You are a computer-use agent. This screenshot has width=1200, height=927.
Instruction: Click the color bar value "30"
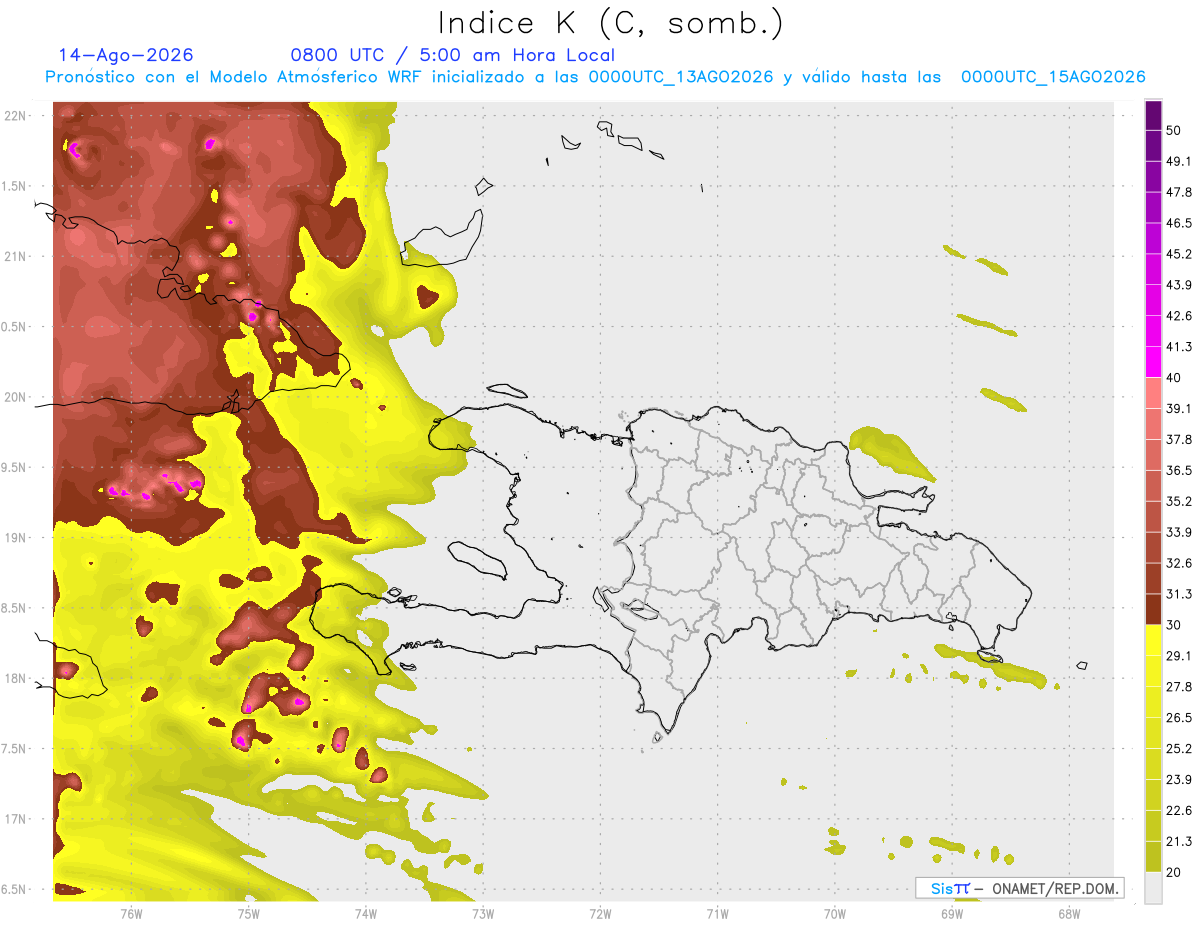[1174, 626]
